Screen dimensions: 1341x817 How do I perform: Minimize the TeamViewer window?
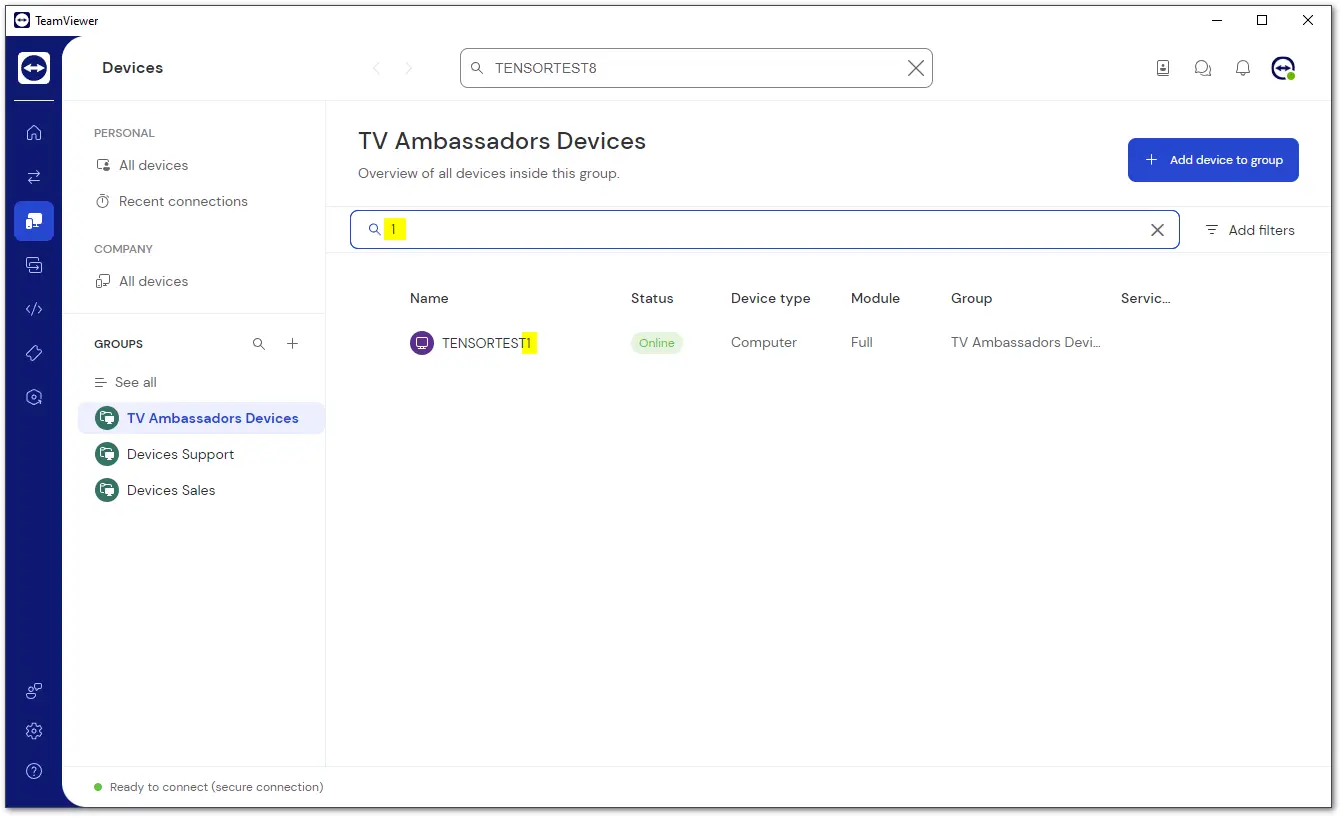pos(1217,20)
